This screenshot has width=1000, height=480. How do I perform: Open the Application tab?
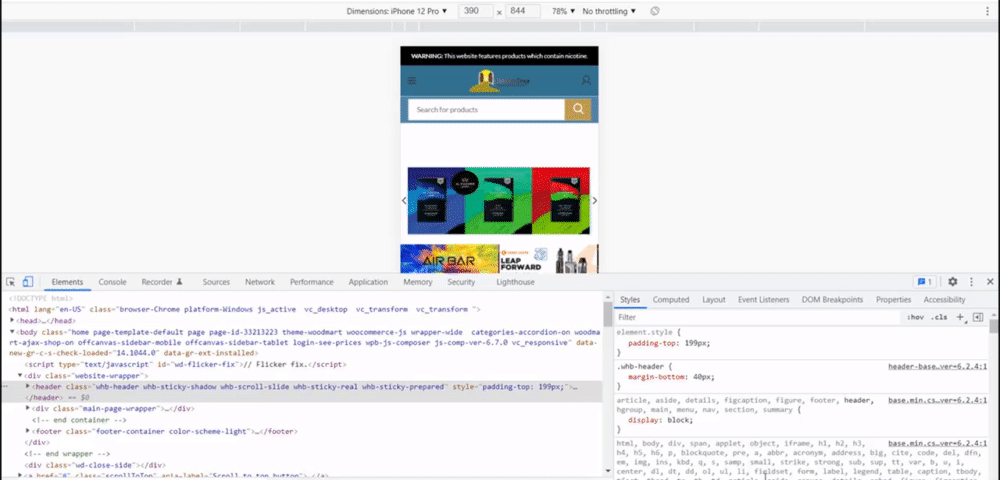point(368,282)
